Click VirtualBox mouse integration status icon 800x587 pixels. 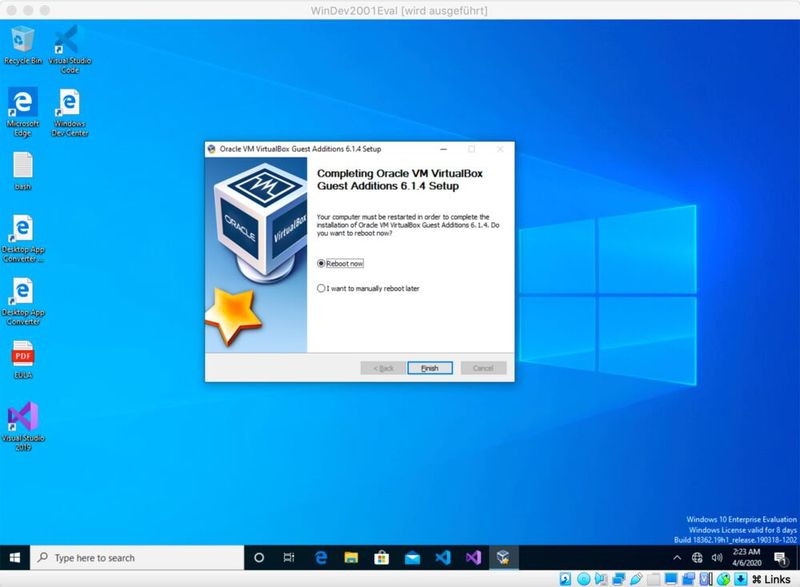coord(723,579)
